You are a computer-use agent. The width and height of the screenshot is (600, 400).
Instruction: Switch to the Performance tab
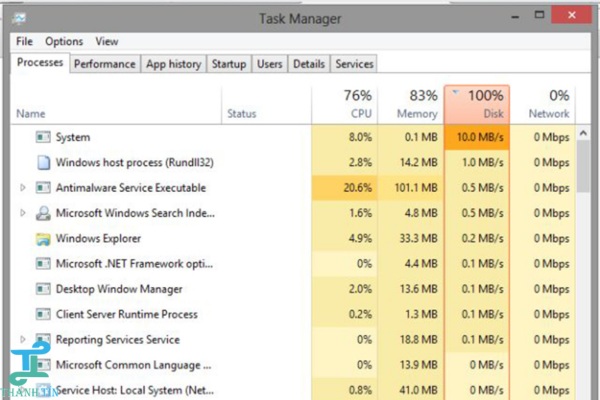105,64
